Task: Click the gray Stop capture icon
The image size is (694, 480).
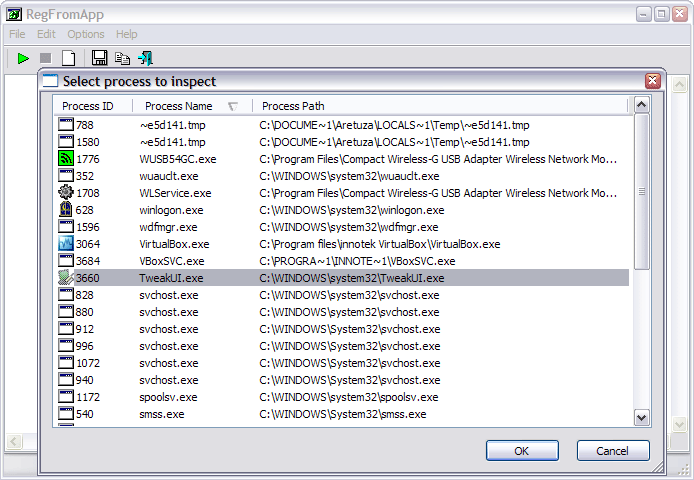Action: [46, 58]
